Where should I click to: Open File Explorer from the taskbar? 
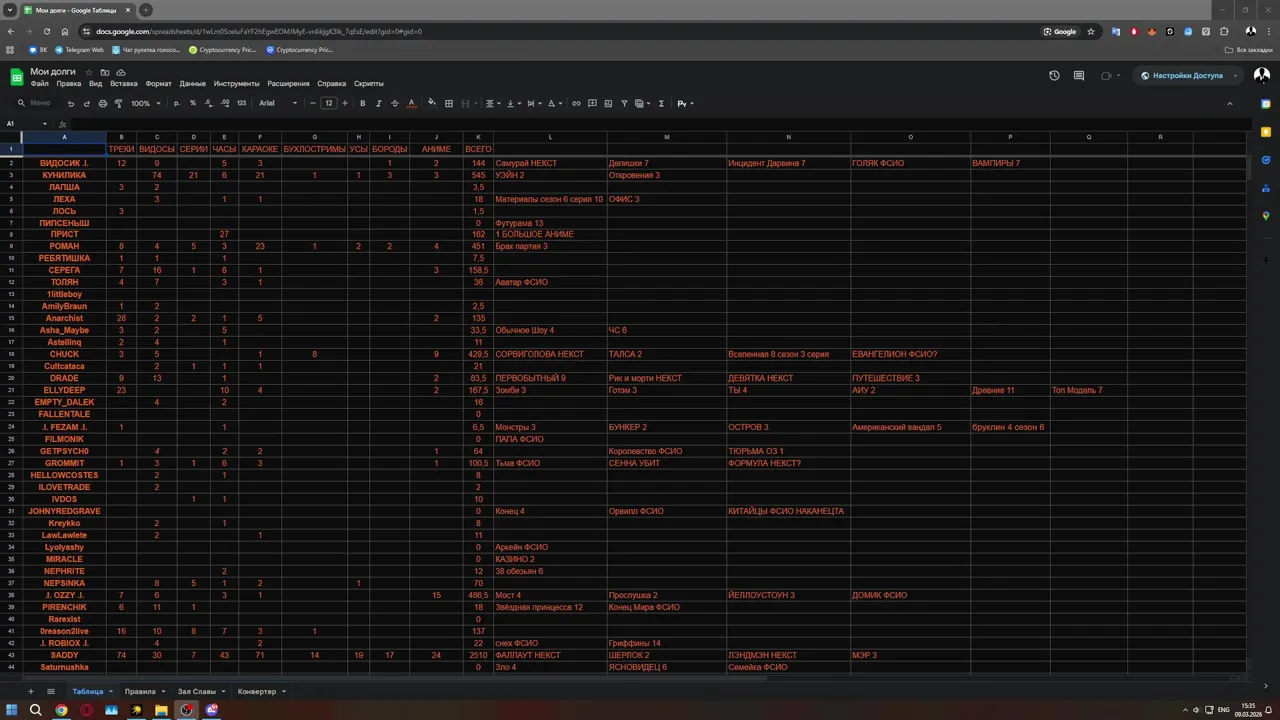point(161,710)
